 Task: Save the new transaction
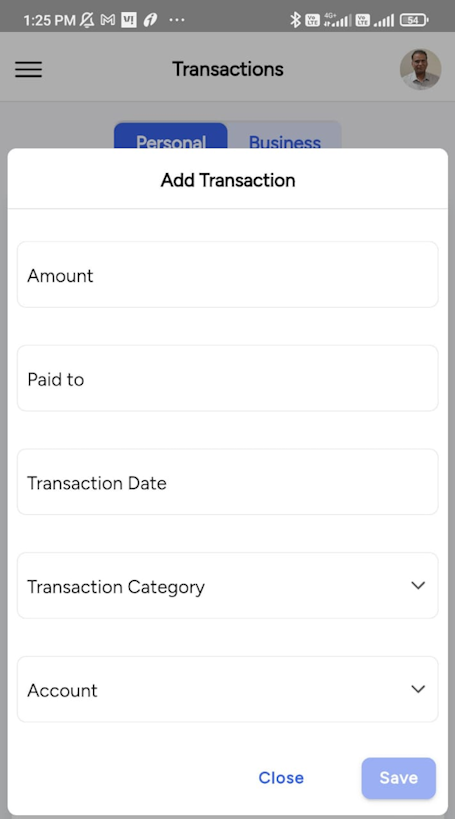(399, 778)
